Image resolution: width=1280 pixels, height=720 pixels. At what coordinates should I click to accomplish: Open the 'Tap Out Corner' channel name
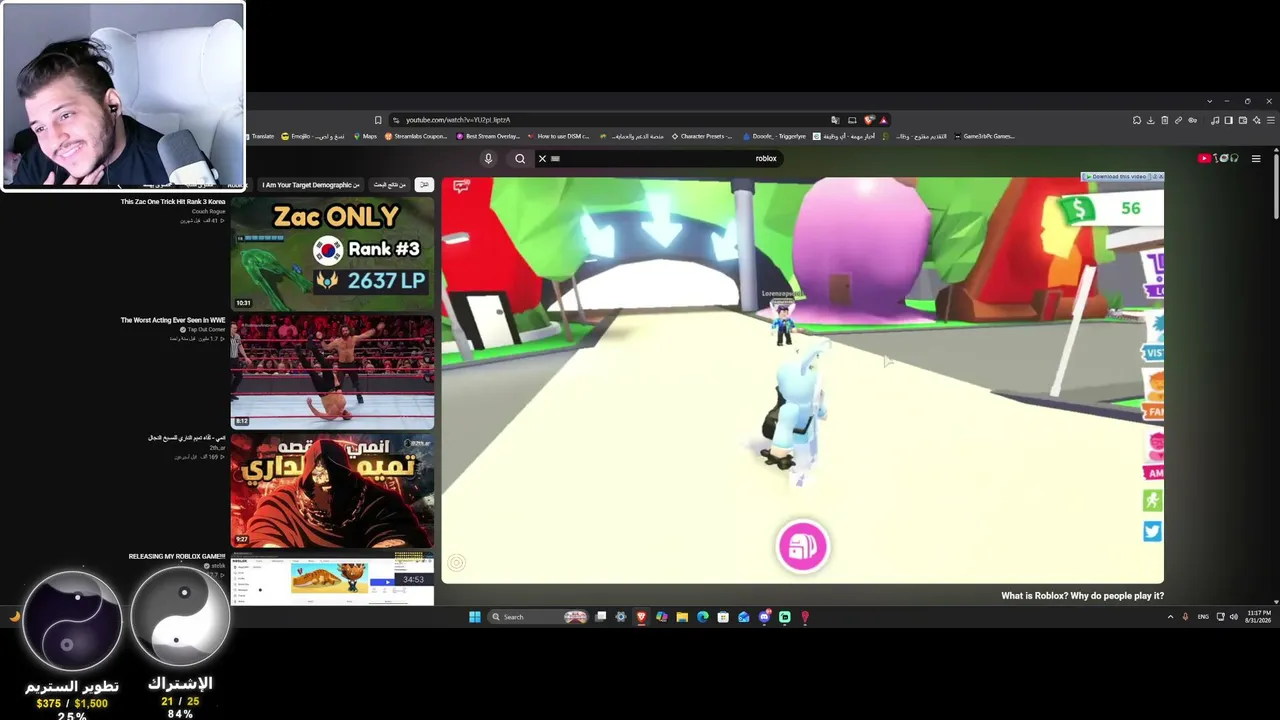click(x=206, y=329)
